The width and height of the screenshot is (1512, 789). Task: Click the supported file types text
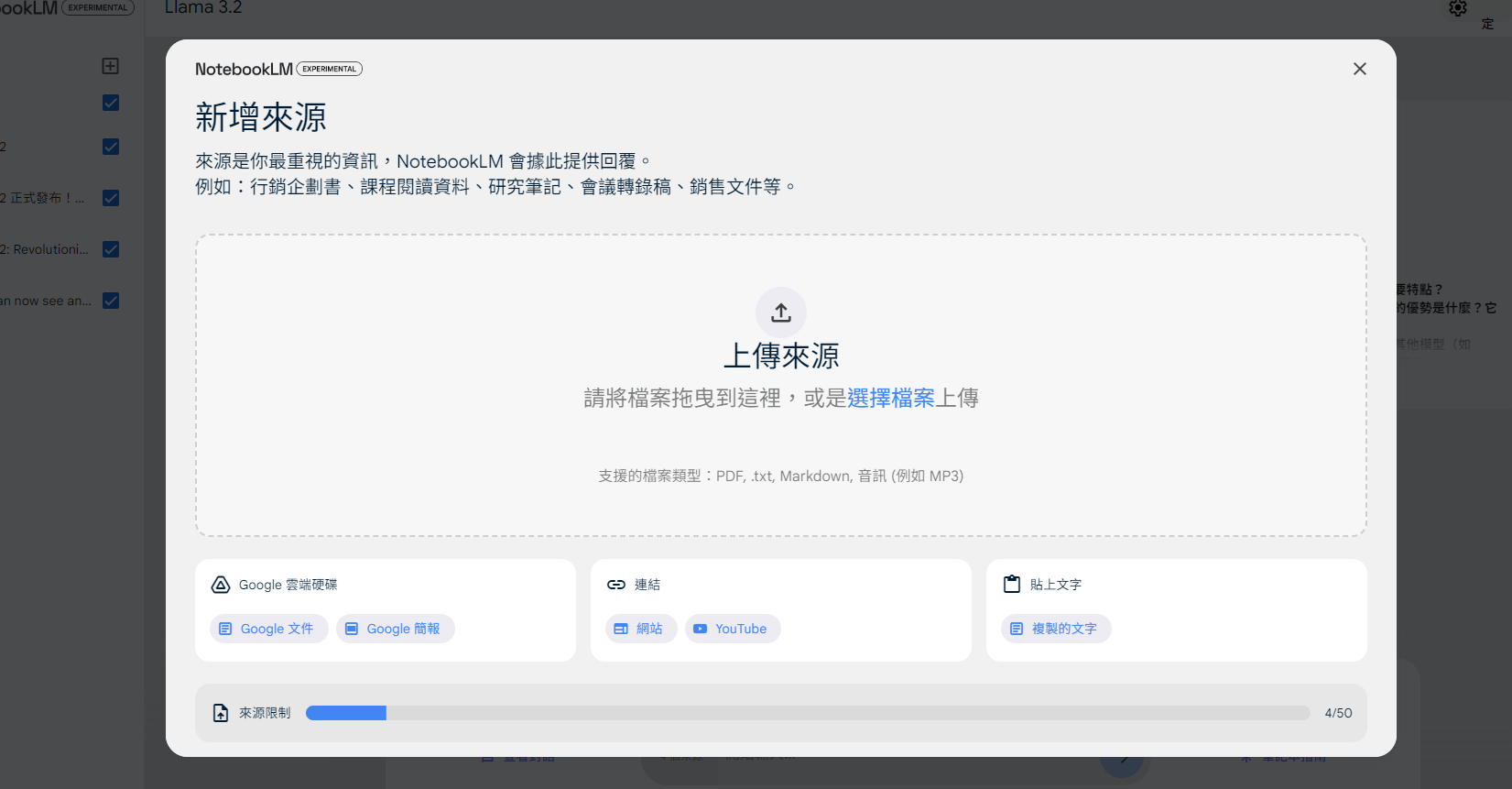point(781,476)
